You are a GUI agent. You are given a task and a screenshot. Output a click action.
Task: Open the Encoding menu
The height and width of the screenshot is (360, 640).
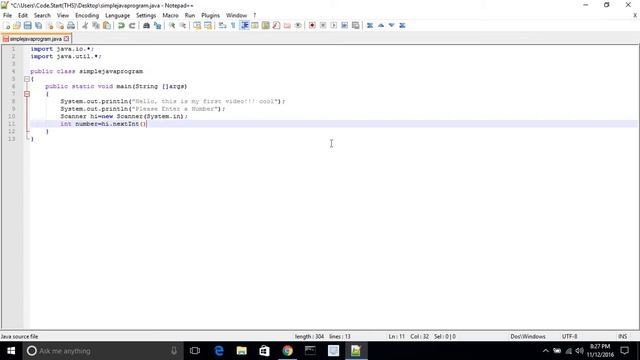(87, 15)
